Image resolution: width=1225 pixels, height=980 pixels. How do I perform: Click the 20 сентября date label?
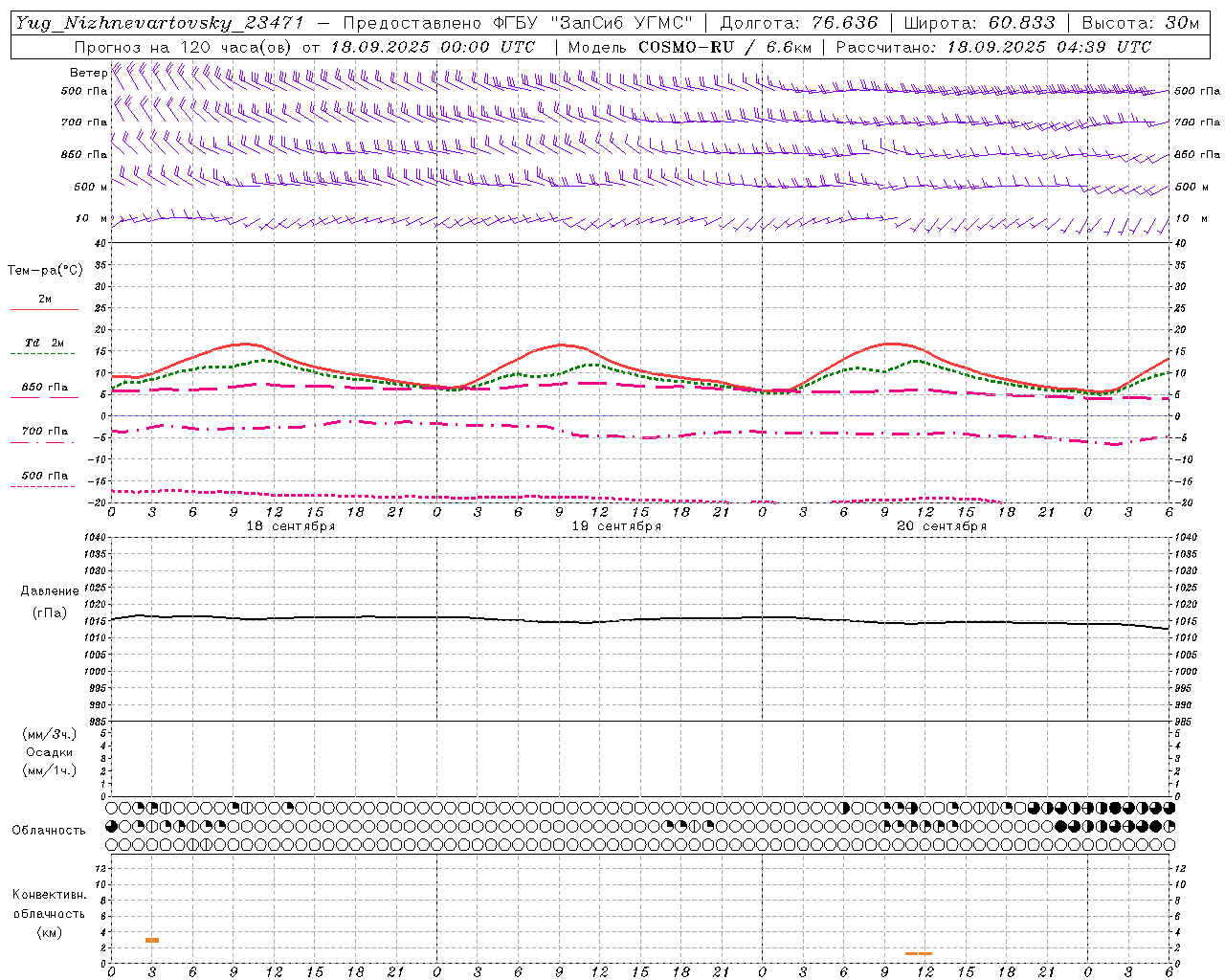coord(942,526)
